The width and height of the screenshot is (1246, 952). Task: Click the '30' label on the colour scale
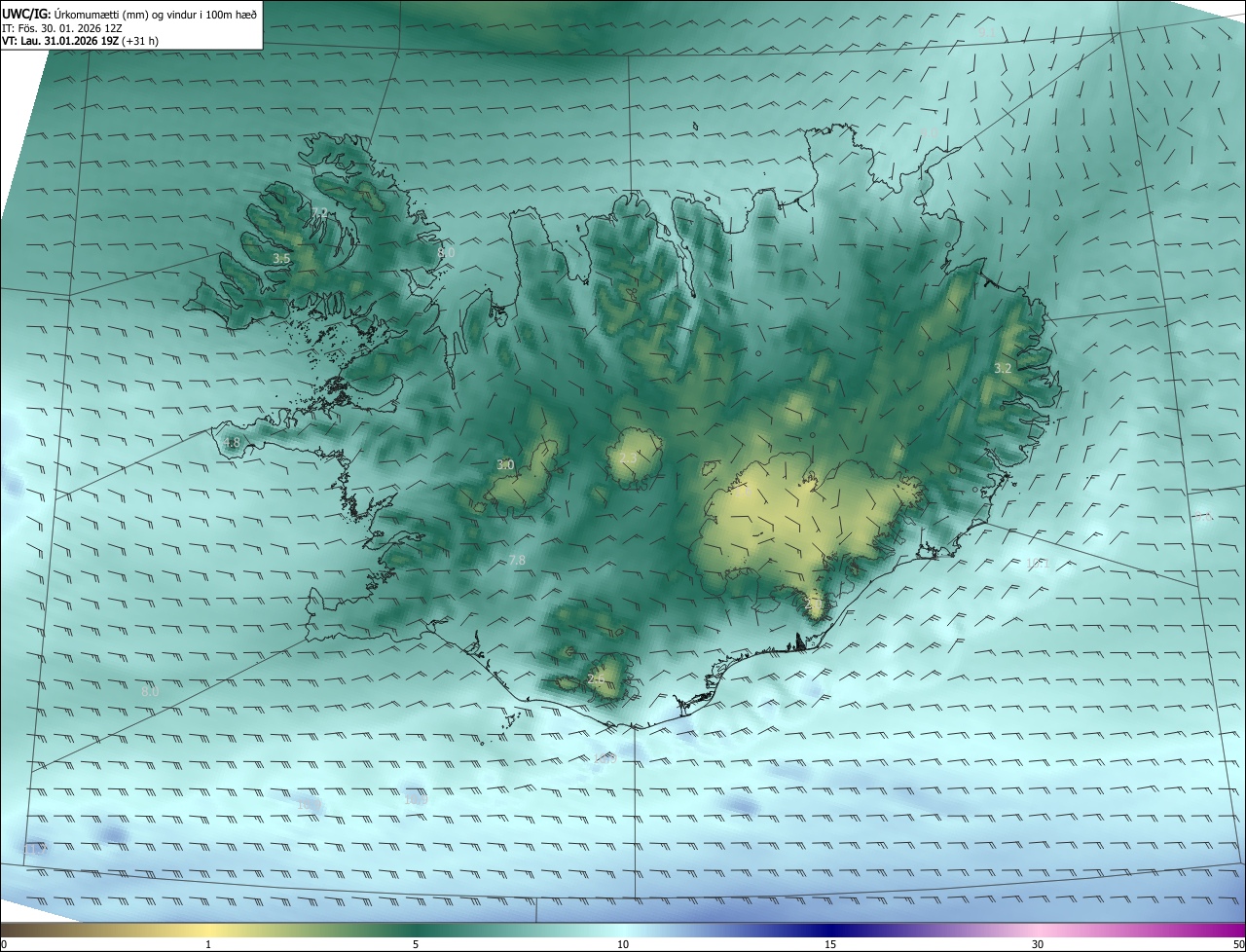coord(1038,944)
